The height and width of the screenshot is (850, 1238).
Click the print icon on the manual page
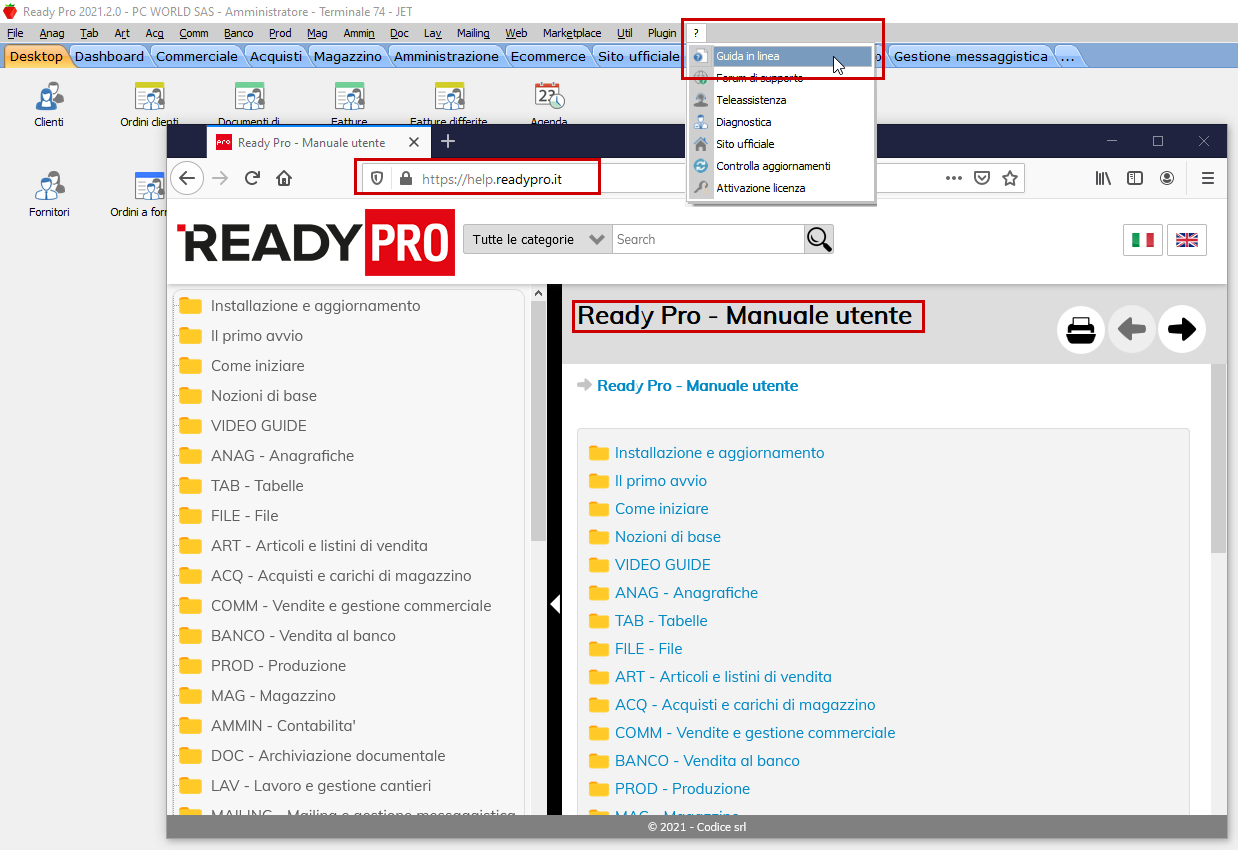1081,329
